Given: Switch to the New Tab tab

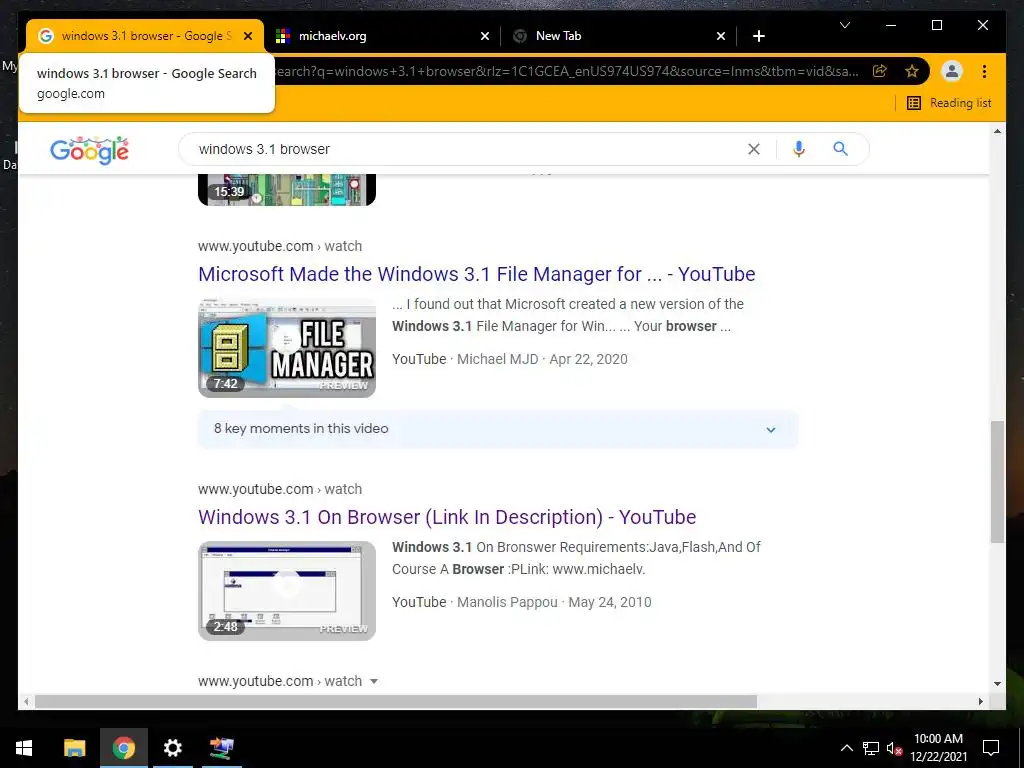Looking at the screenshot, I should click(x=618, y=36).
